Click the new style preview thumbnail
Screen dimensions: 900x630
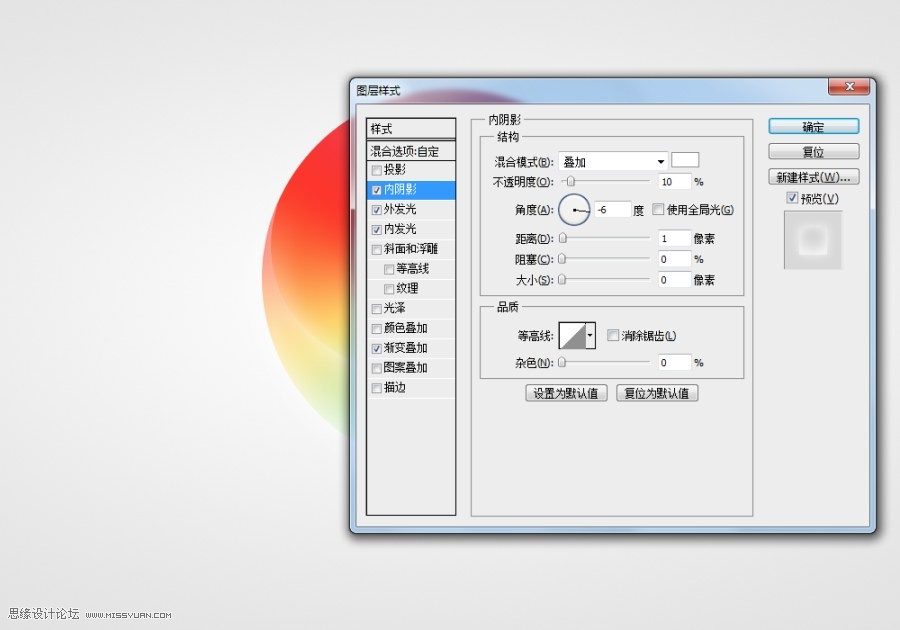click(x=812, y=240)
